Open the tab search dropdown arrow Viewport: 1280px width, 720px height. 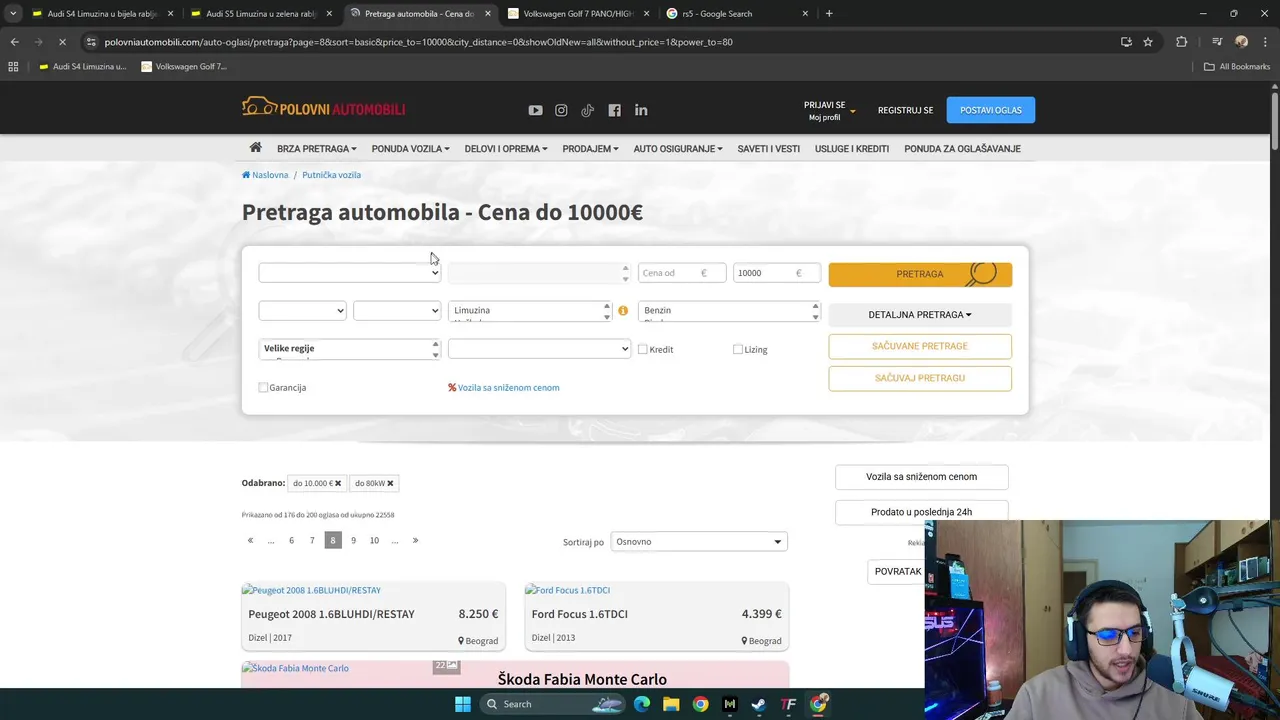[x=13, y=14]
